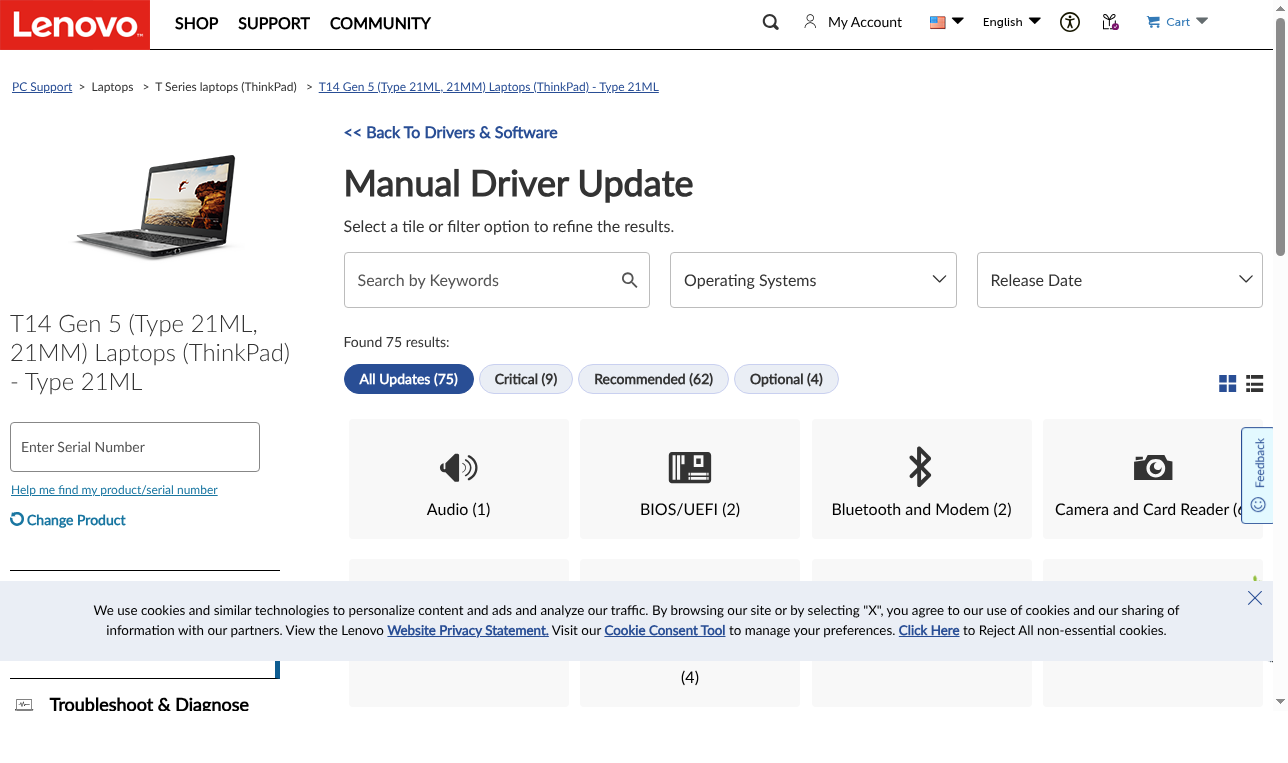Expand the Release Date dropdown
1288x763 pixels.
tap(1119, 280)
